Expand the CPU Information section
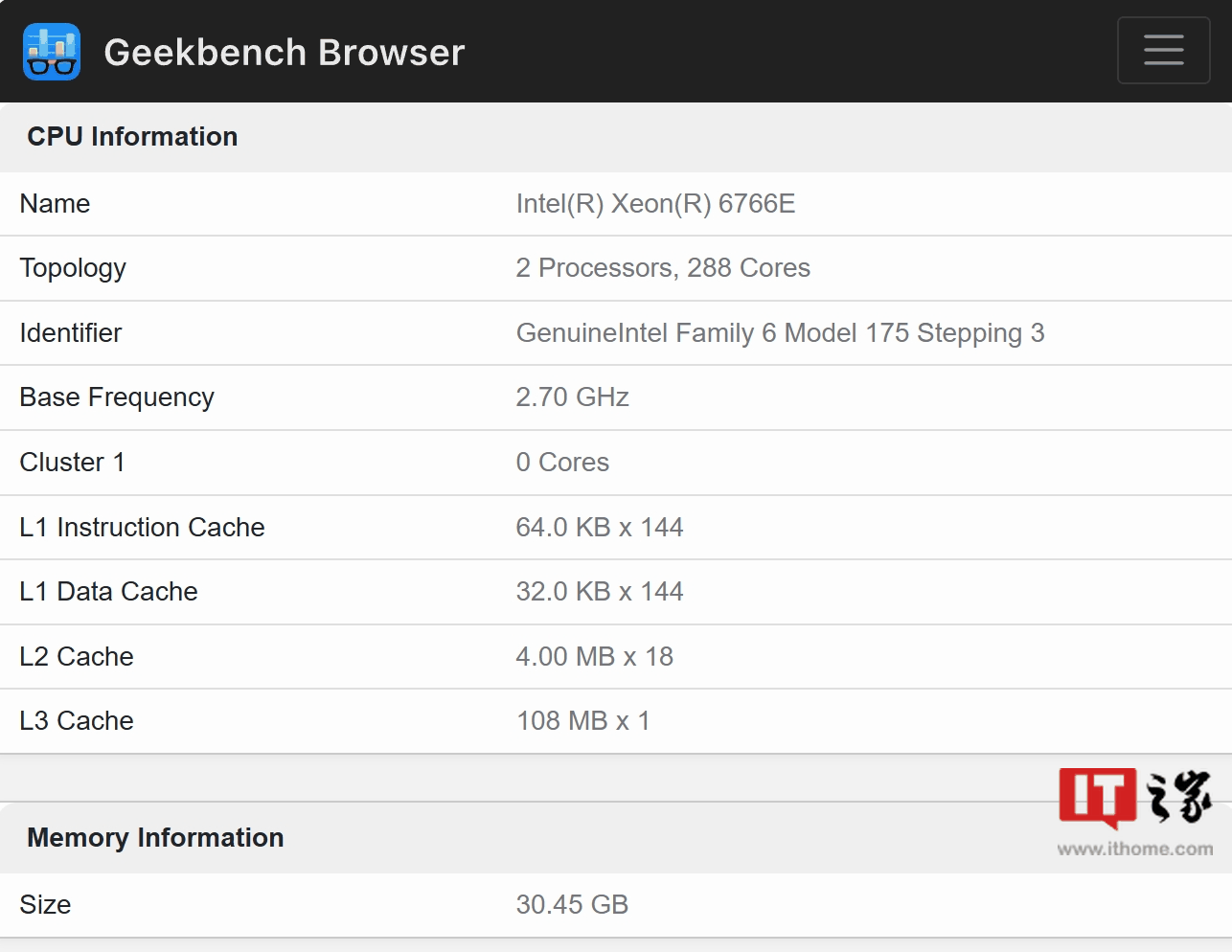The width and height of the screenshot is (1232, 952). coord(131,137)
